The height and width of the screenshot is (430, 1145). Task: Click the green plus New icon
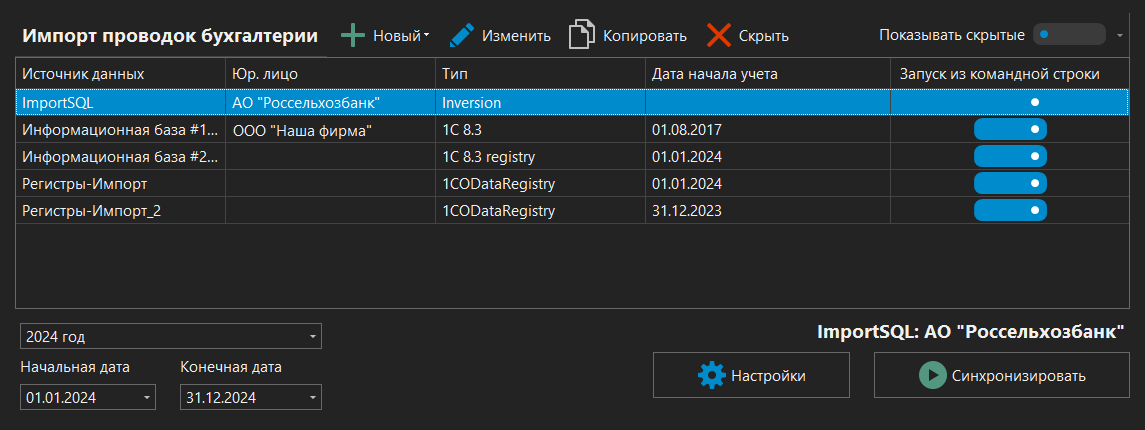pyautogui.click(x=353, y=35)
